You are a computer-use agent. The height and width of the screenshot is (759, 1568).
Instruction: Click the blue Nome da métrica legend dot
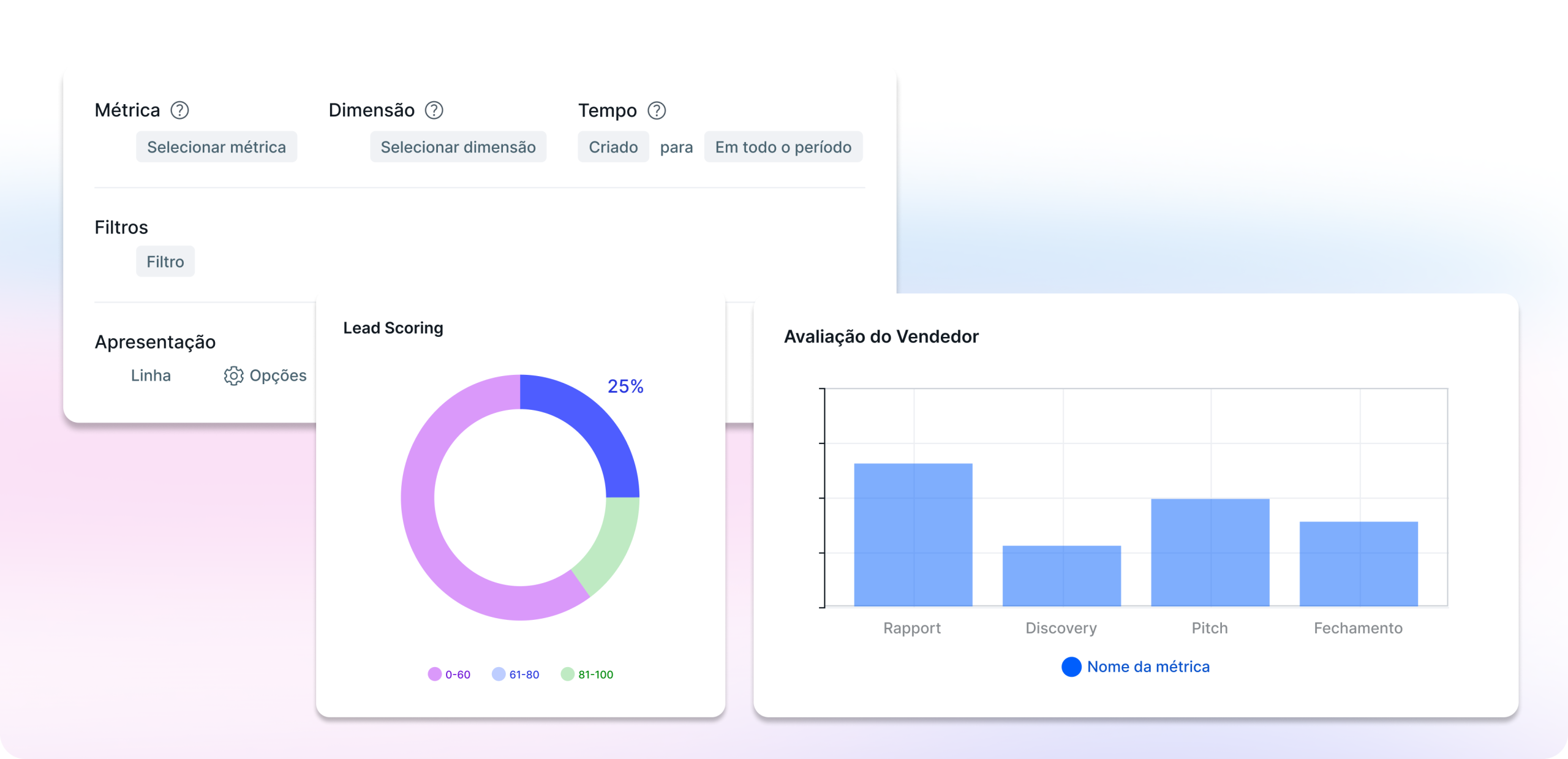1071,666
